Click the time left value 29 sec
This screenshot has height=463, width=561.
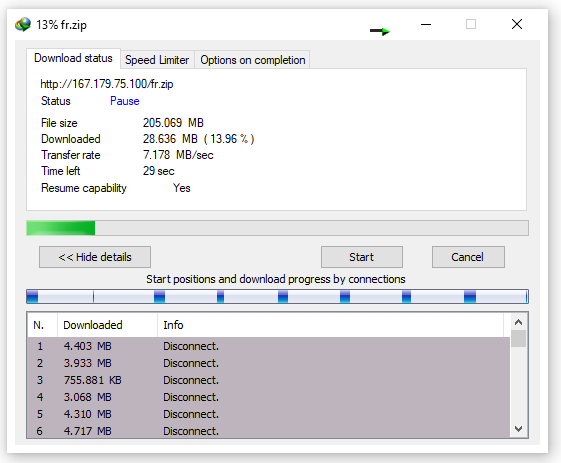pyautogui.click(x=158, y=171)
